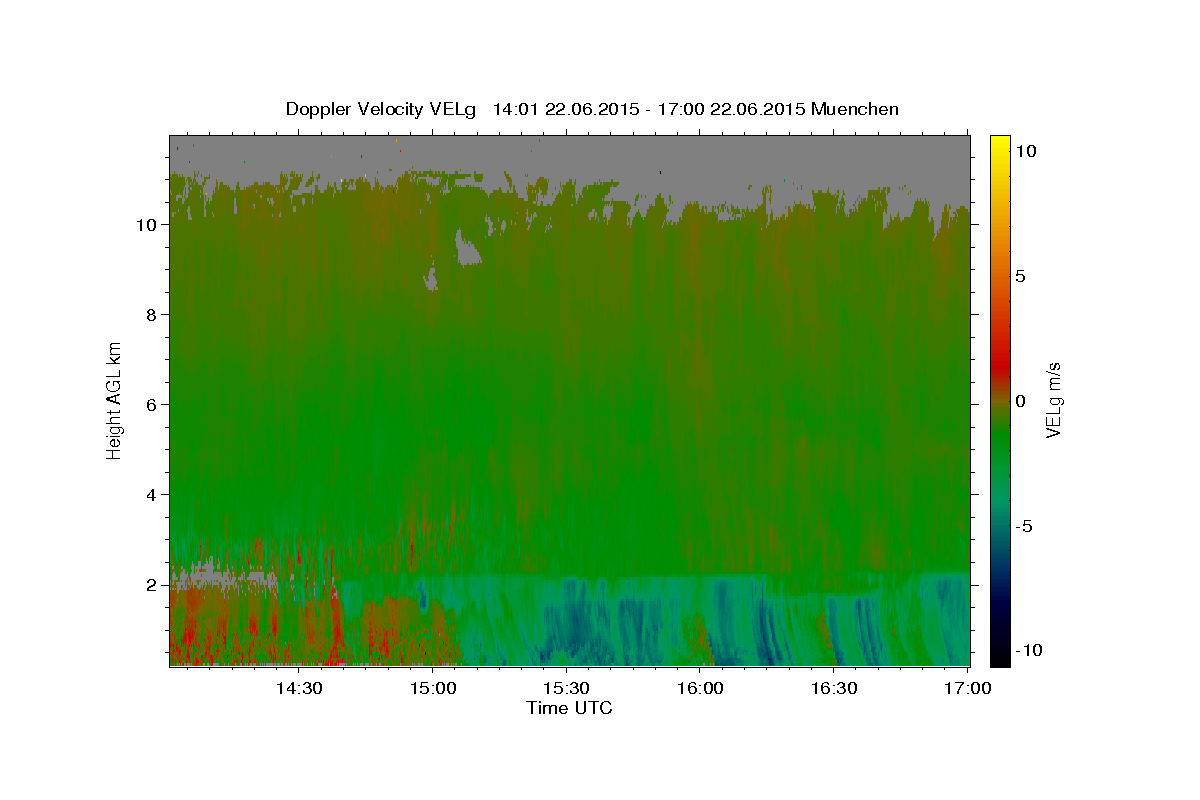1200x800 pixels.
Task: Click the colorbar value 10 at the top
Action: [1026, 151]
